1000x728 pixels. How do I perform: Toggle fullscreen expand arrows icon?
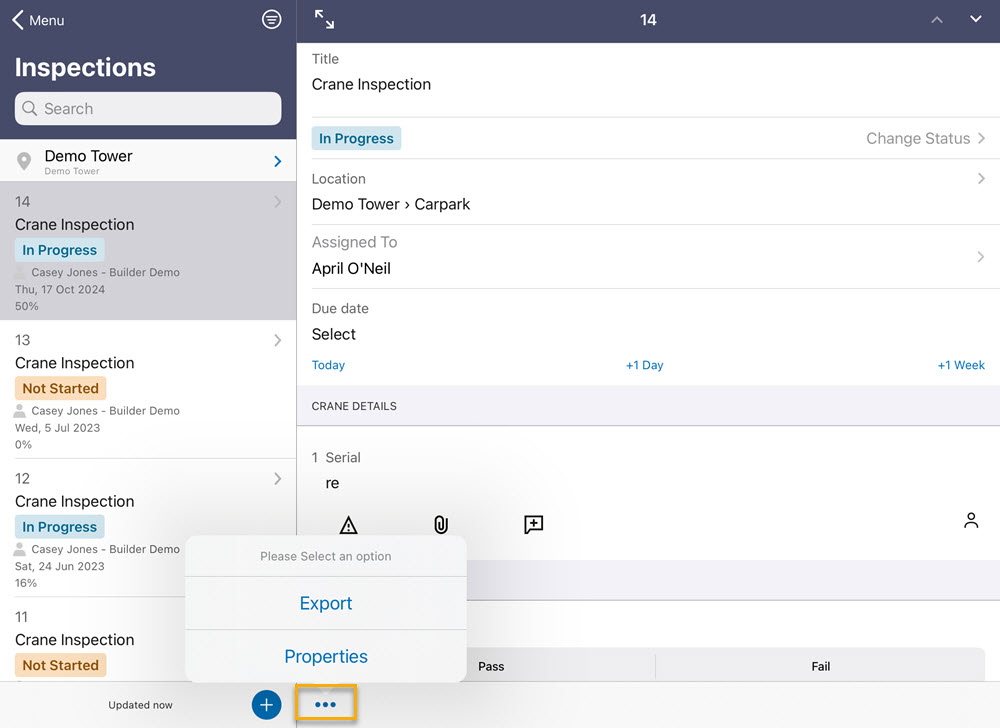pos(325,19)
